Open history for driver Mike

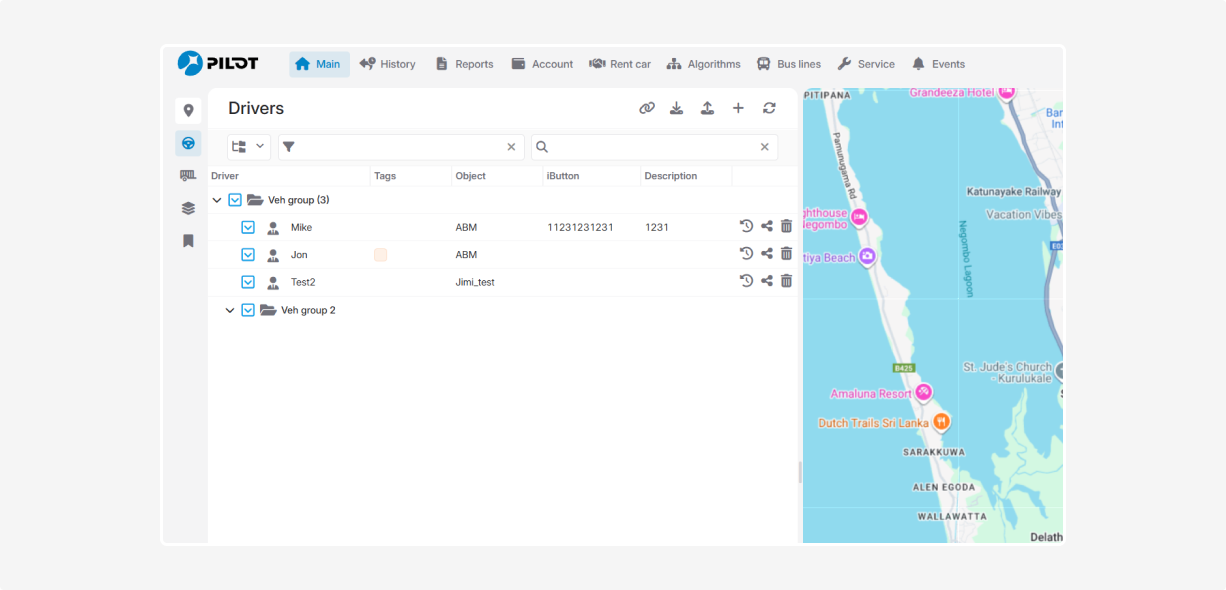pos(746,227)
